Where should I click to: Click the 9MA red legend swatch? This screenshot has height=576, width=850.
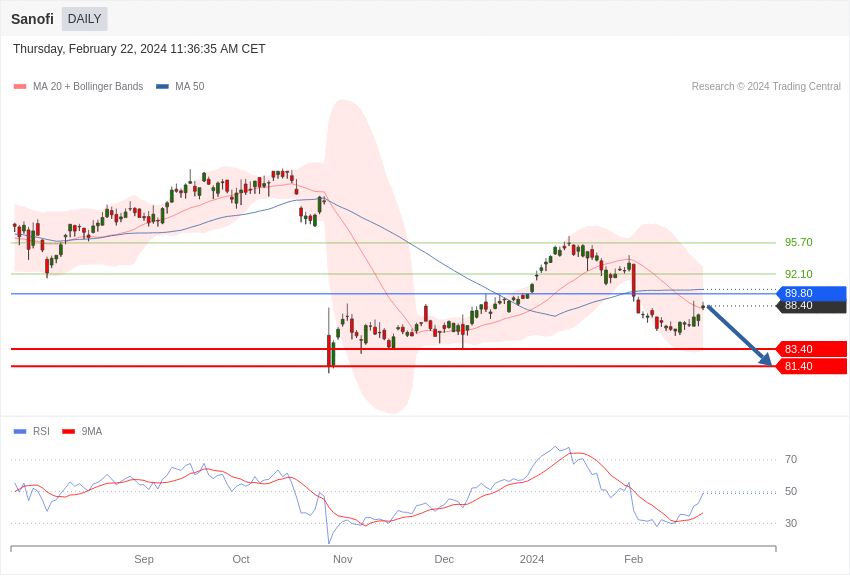tap(68, 432)
